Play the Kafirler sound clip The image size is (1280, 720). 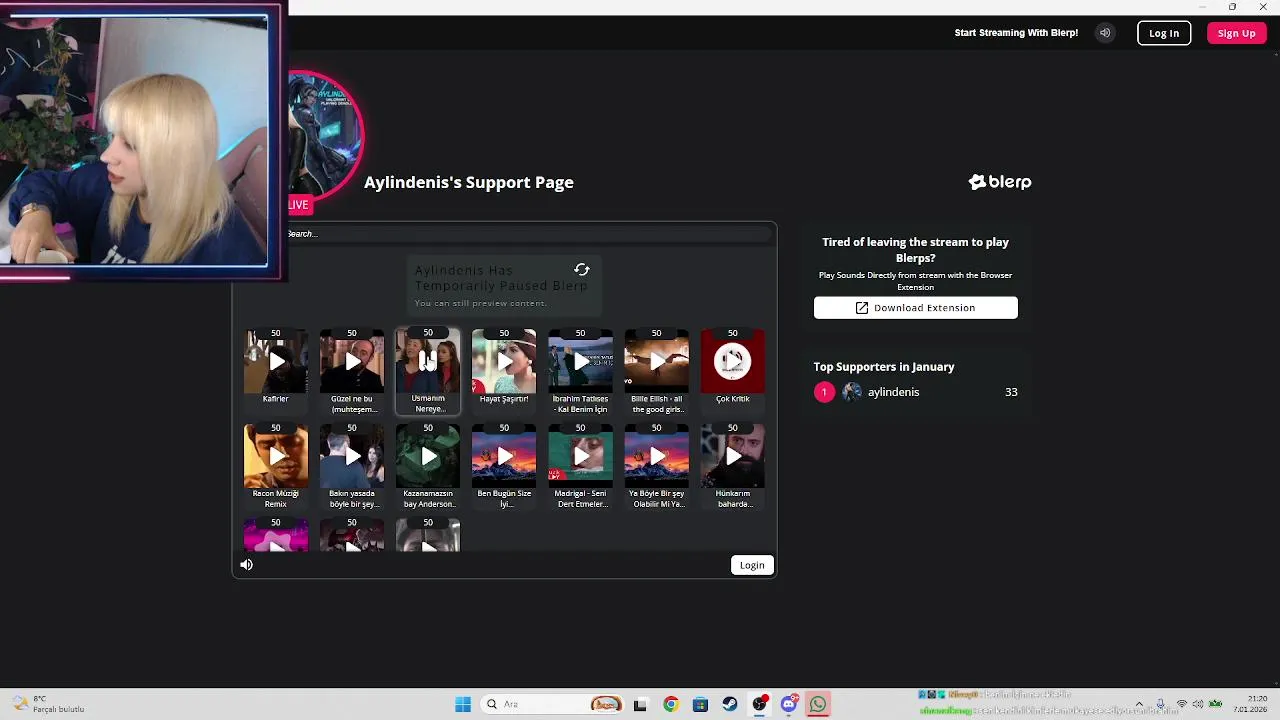coord(276,361)
